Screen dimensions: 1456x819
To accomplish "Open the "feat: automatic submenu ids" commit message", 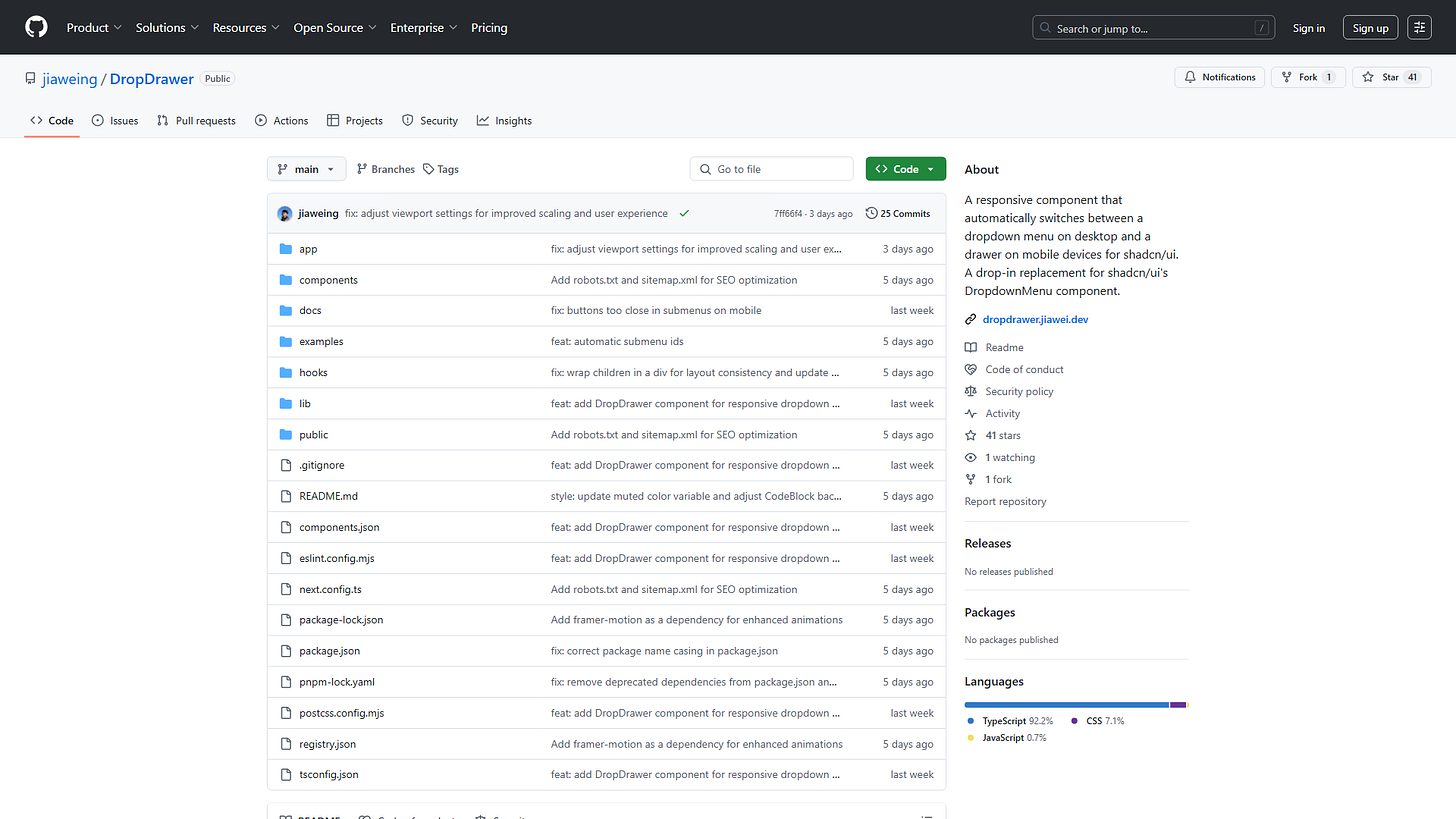I will (617, 341).
